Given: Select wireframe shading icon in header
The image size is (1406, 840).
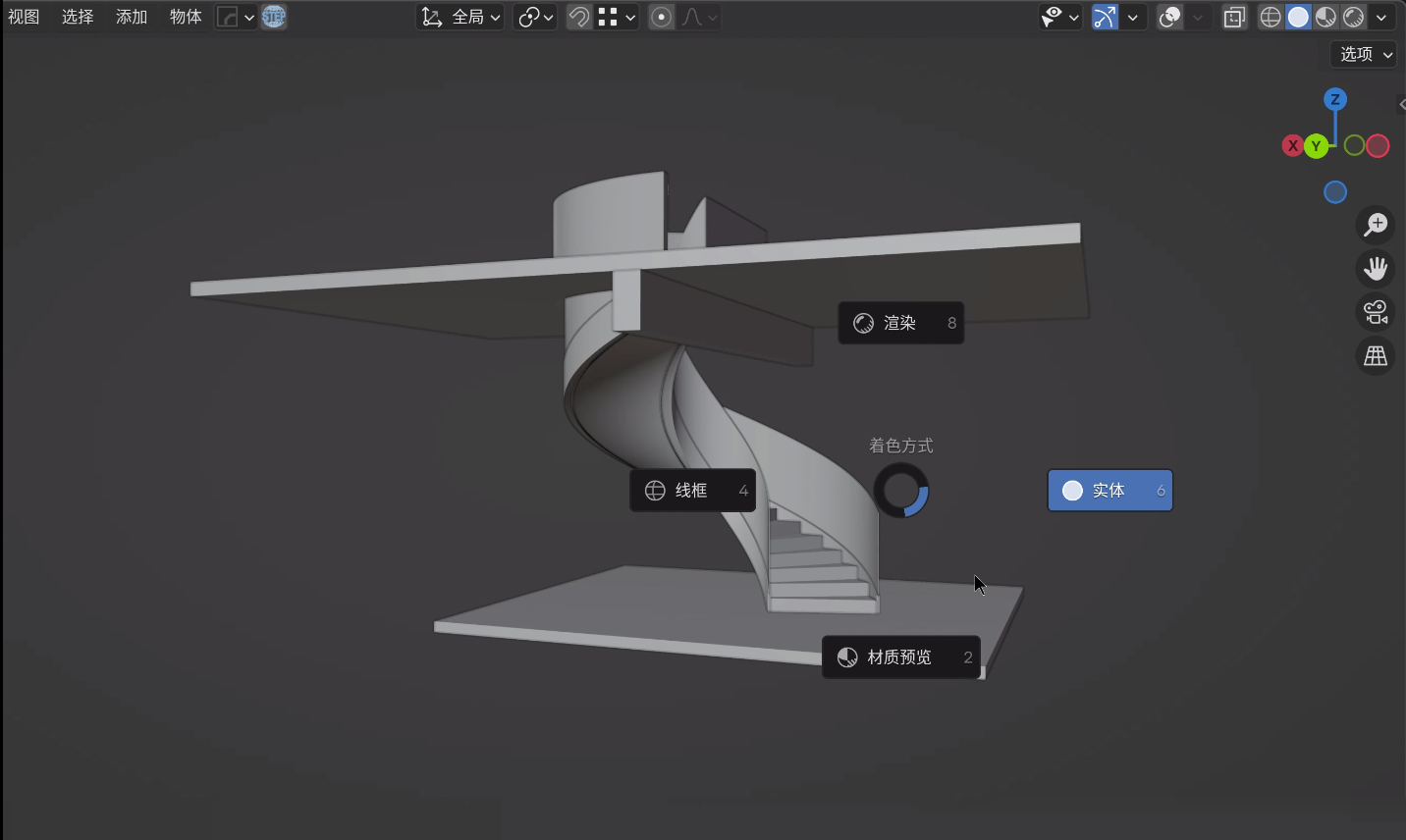Looking at the screenshot, I should tap(1271, 17).
